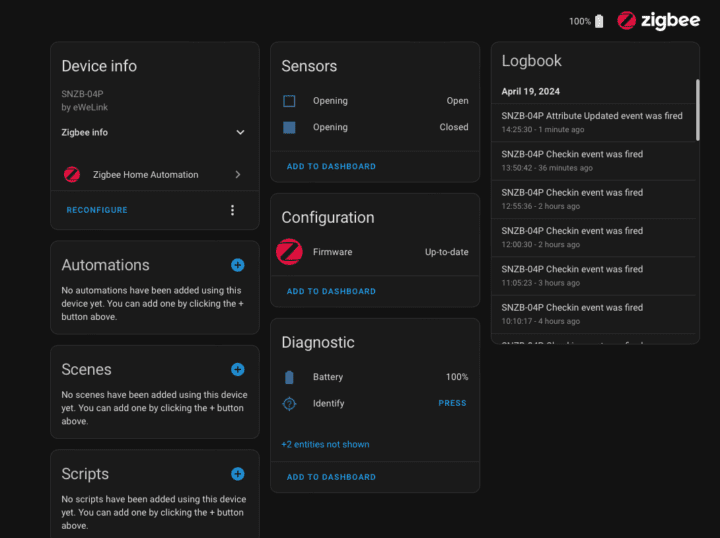Click the Battery icon in Diagnostic
720x538 pixels.
[x=289, y=377]
